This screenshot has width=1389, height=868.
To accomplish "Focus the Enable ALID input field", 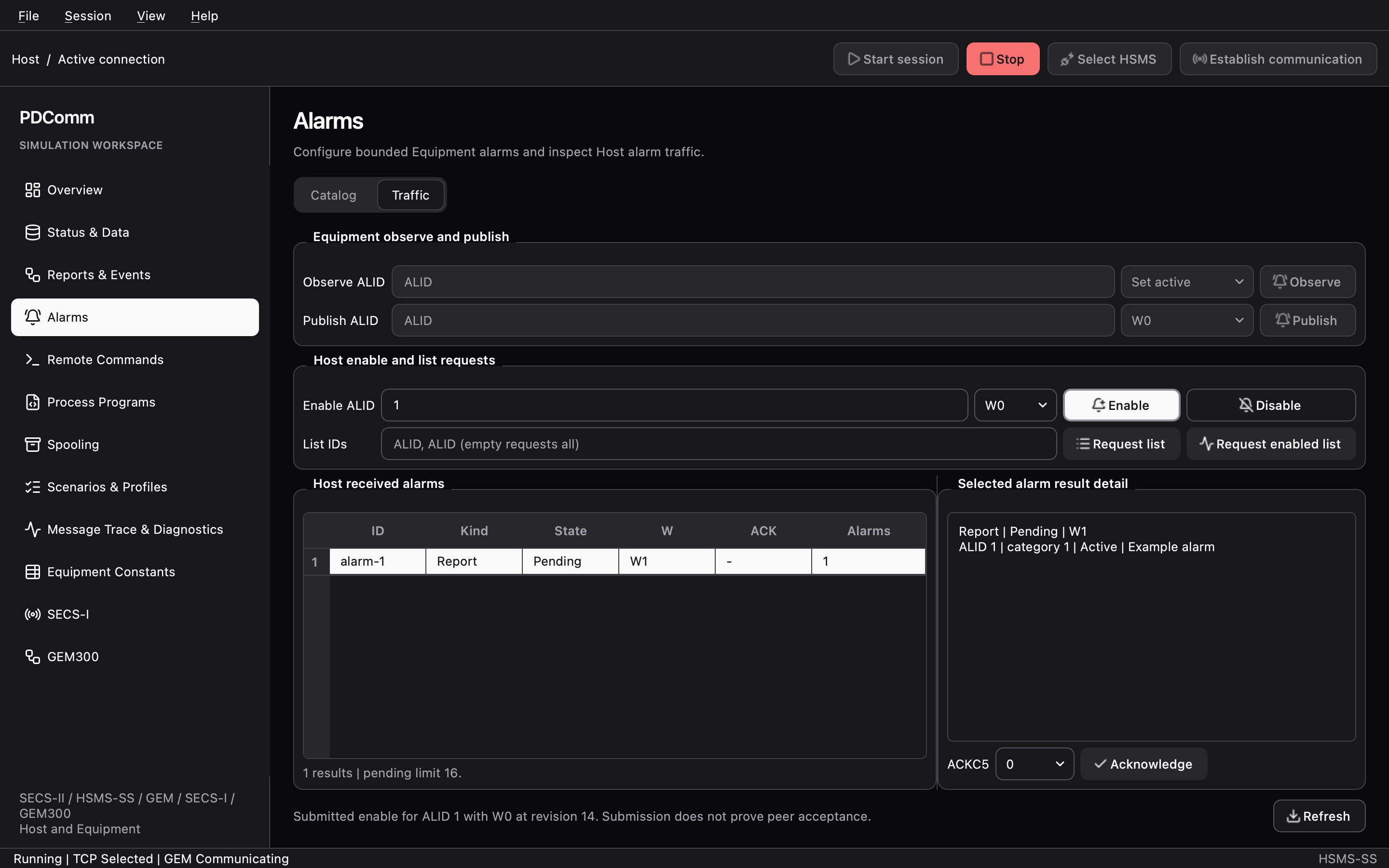I will 674,405.
